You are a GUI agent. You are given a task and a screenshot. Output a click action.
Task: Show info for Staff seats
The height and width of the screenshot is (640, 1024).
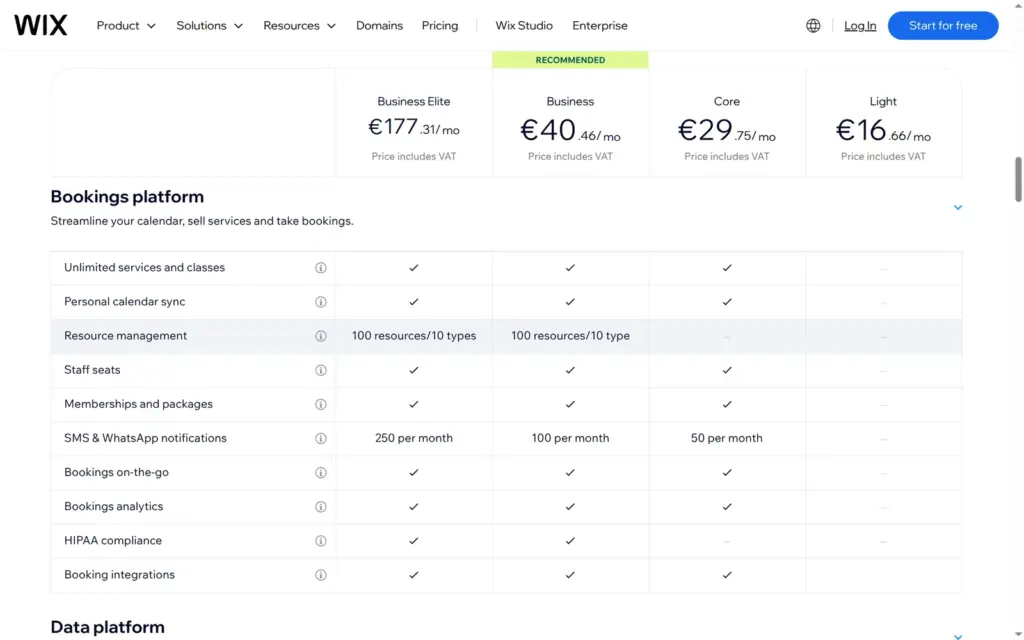click(x=321, y=370)
